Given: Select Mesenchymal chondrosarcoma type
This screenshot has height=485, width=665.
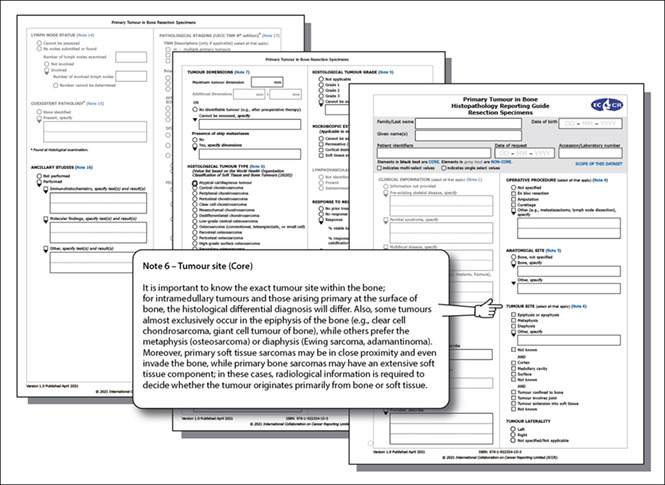Looking at the screenshot, I should pos(195,210).
